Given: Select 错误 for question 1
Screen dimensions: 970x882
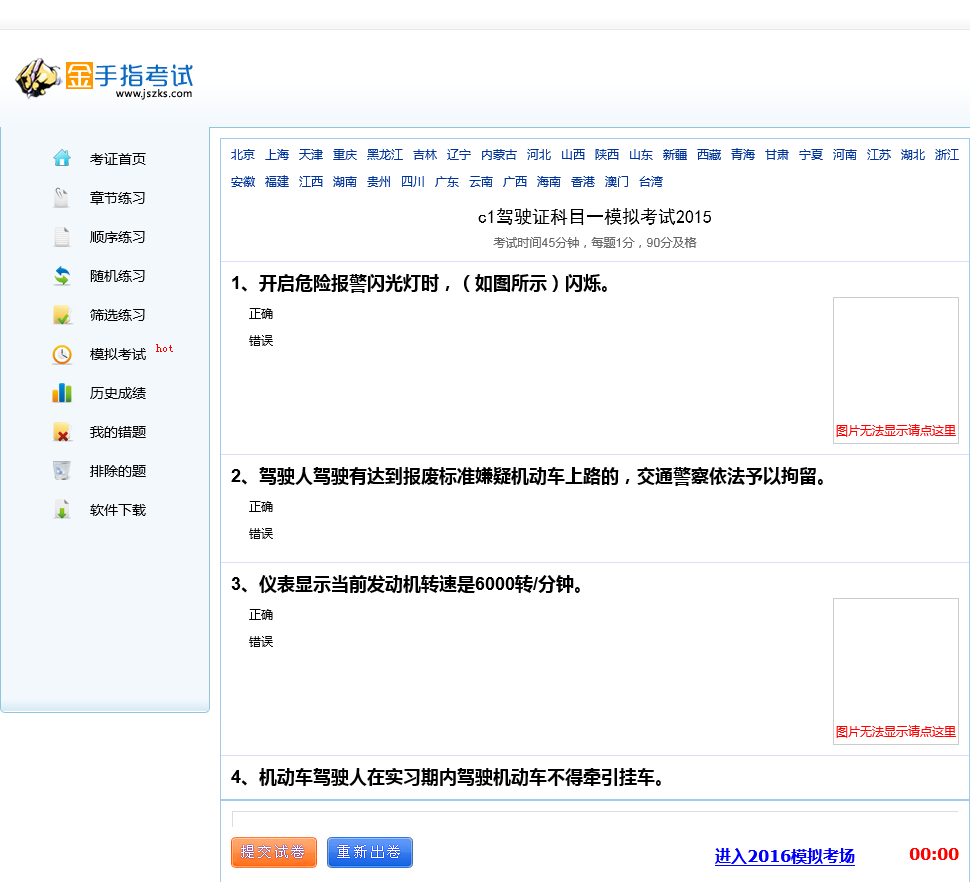Looking at the screenshot, I should coord(260,340).
